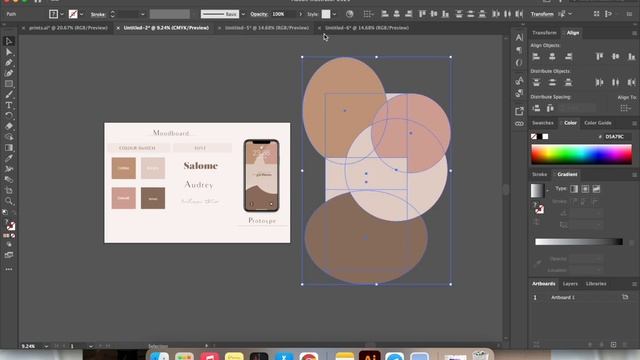
Task: Switch to the Color Guide tab
Action: pyautogui.click(x=598, y=123)
